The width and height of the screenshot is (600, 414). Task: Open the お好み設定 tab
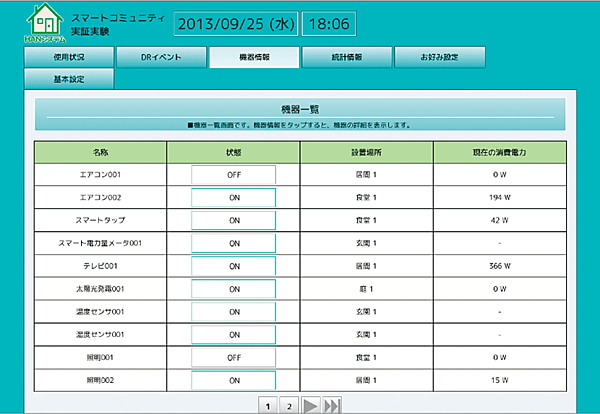point(440,57)
